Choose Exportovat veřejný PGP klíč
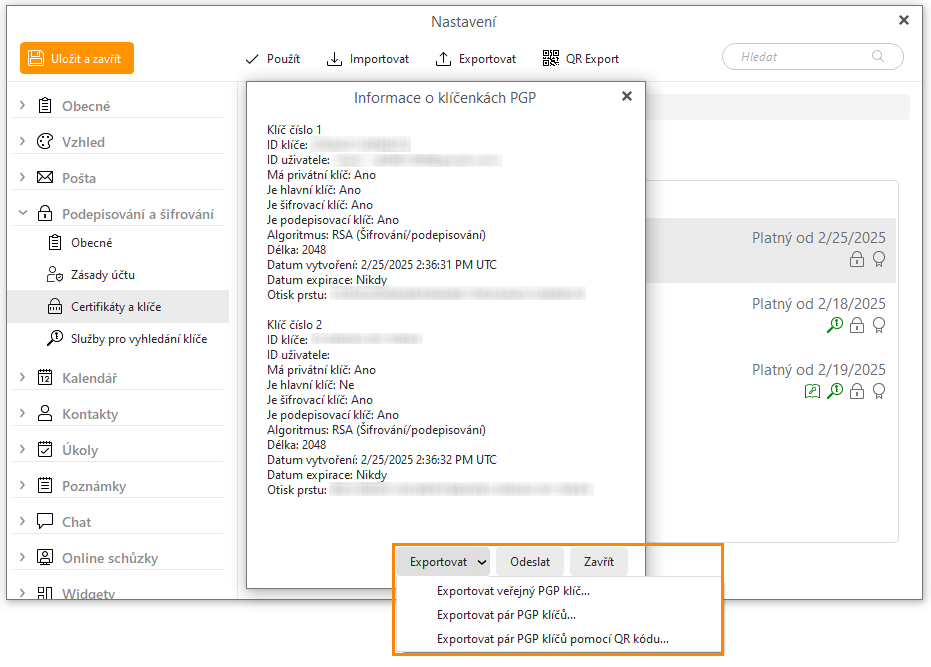 pos(513,590)
